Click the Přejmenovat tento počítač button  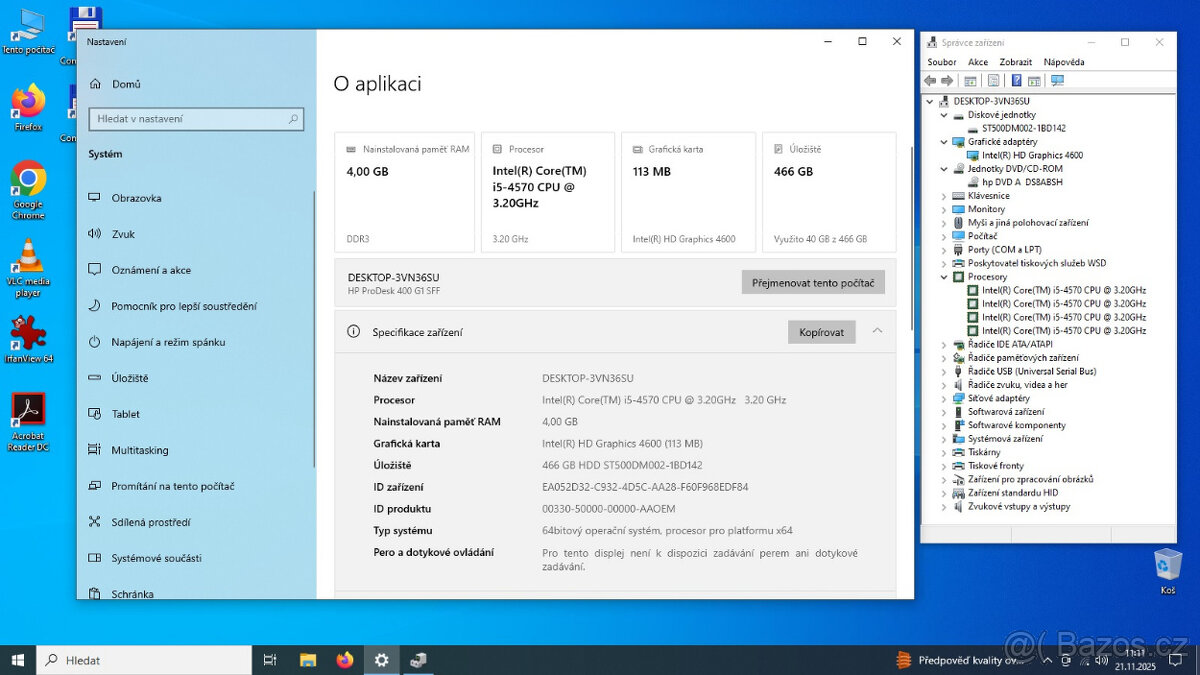(813, 282)
